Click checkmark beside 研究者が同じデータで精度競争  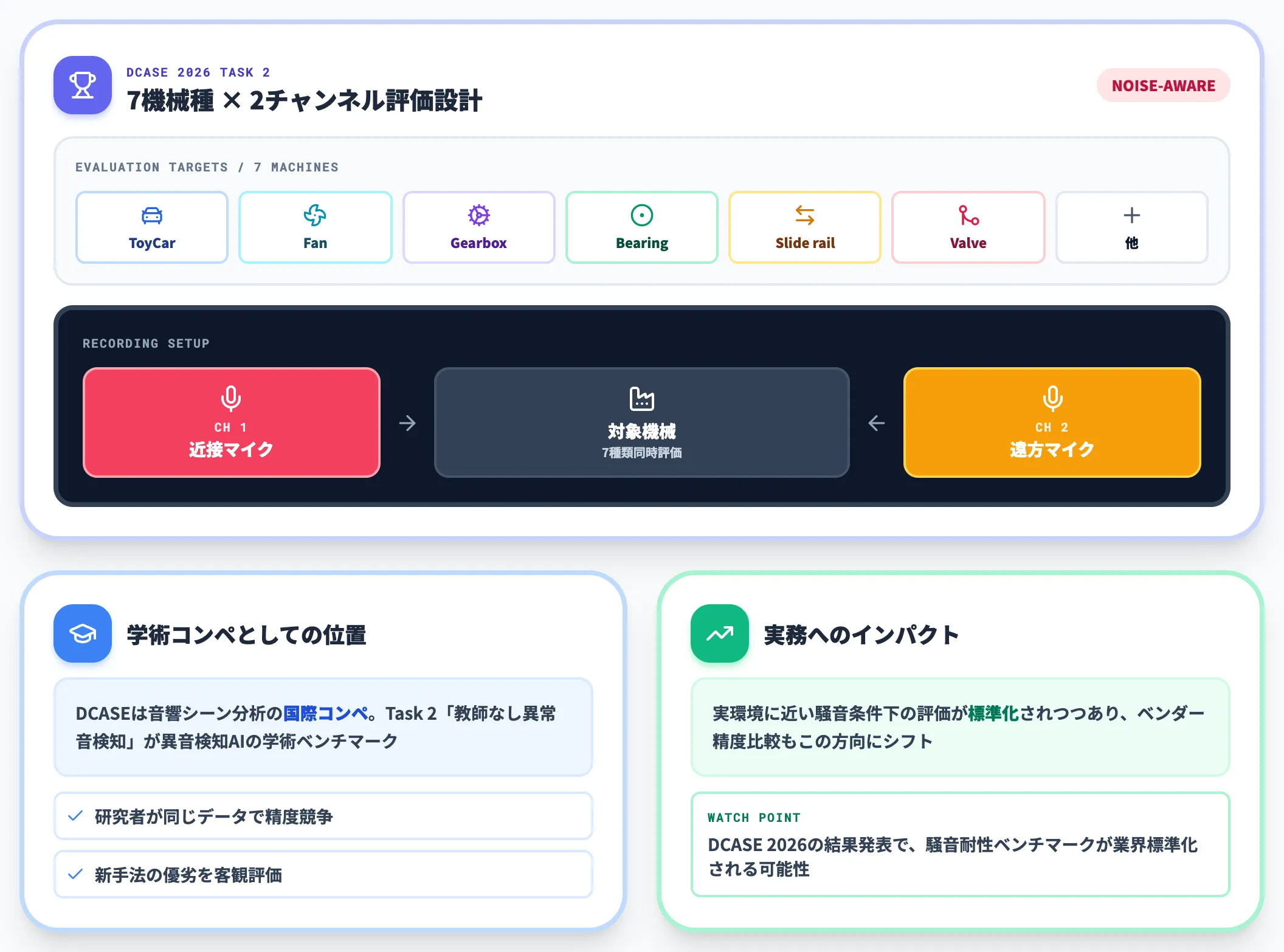click(75, 816)
